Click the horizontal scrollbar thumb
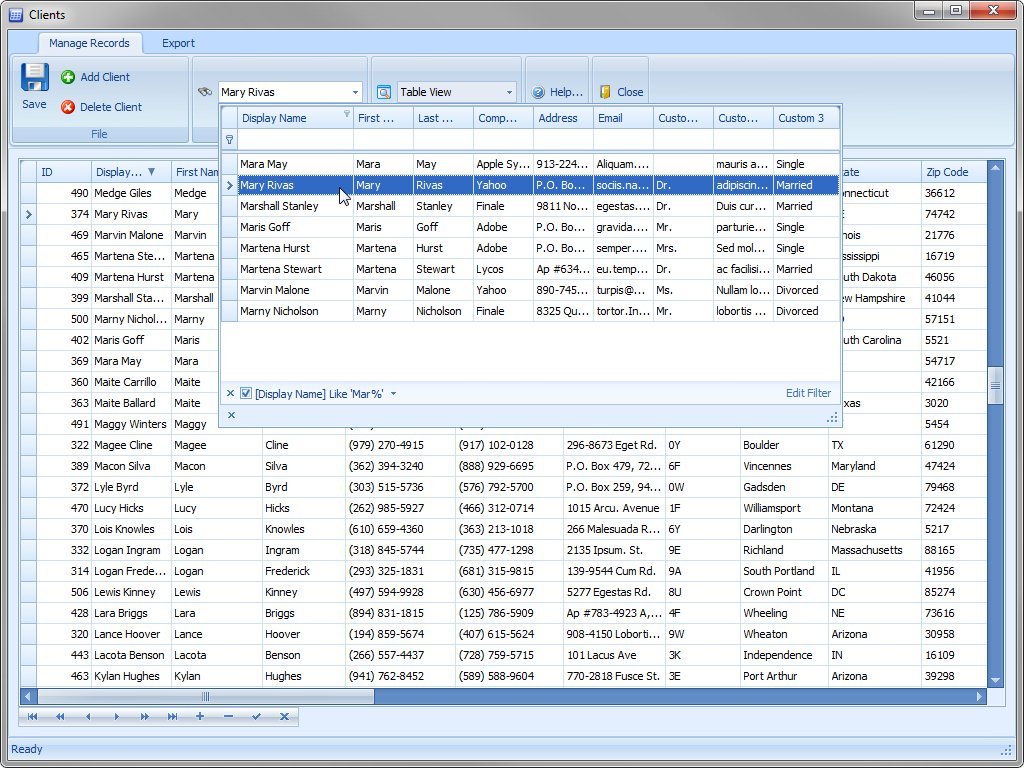This screenshot has width=1024, height=768. coord(205,696)
